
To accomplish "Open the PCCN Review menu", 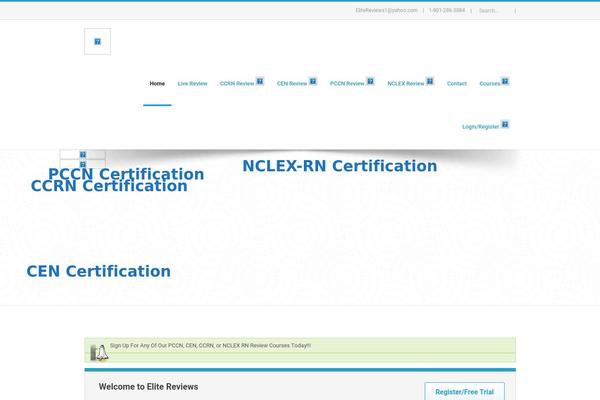I will [x=347, y=83].
